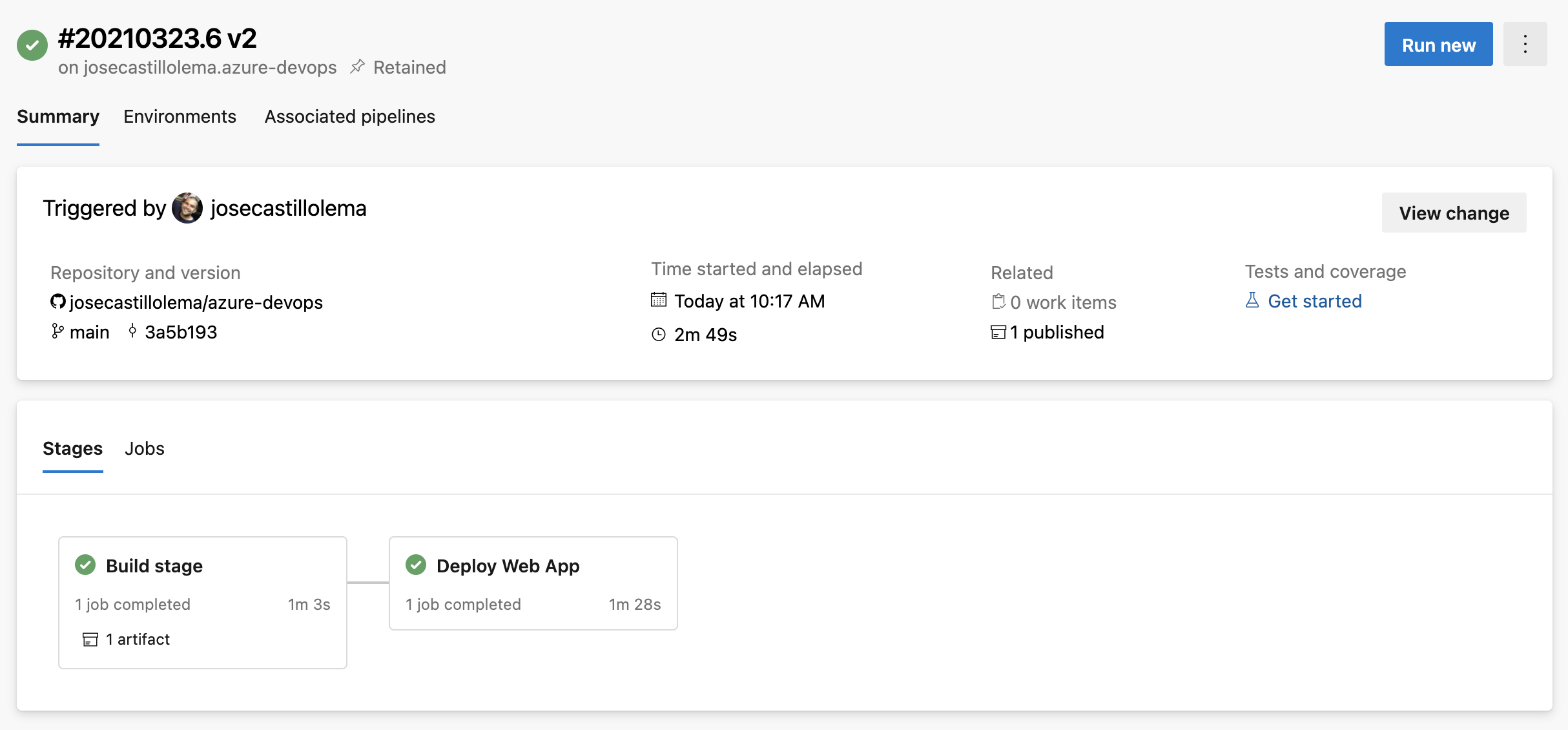Click the calendar icon by start time
The image size is (1568, 730).
(x=658, y=300)
